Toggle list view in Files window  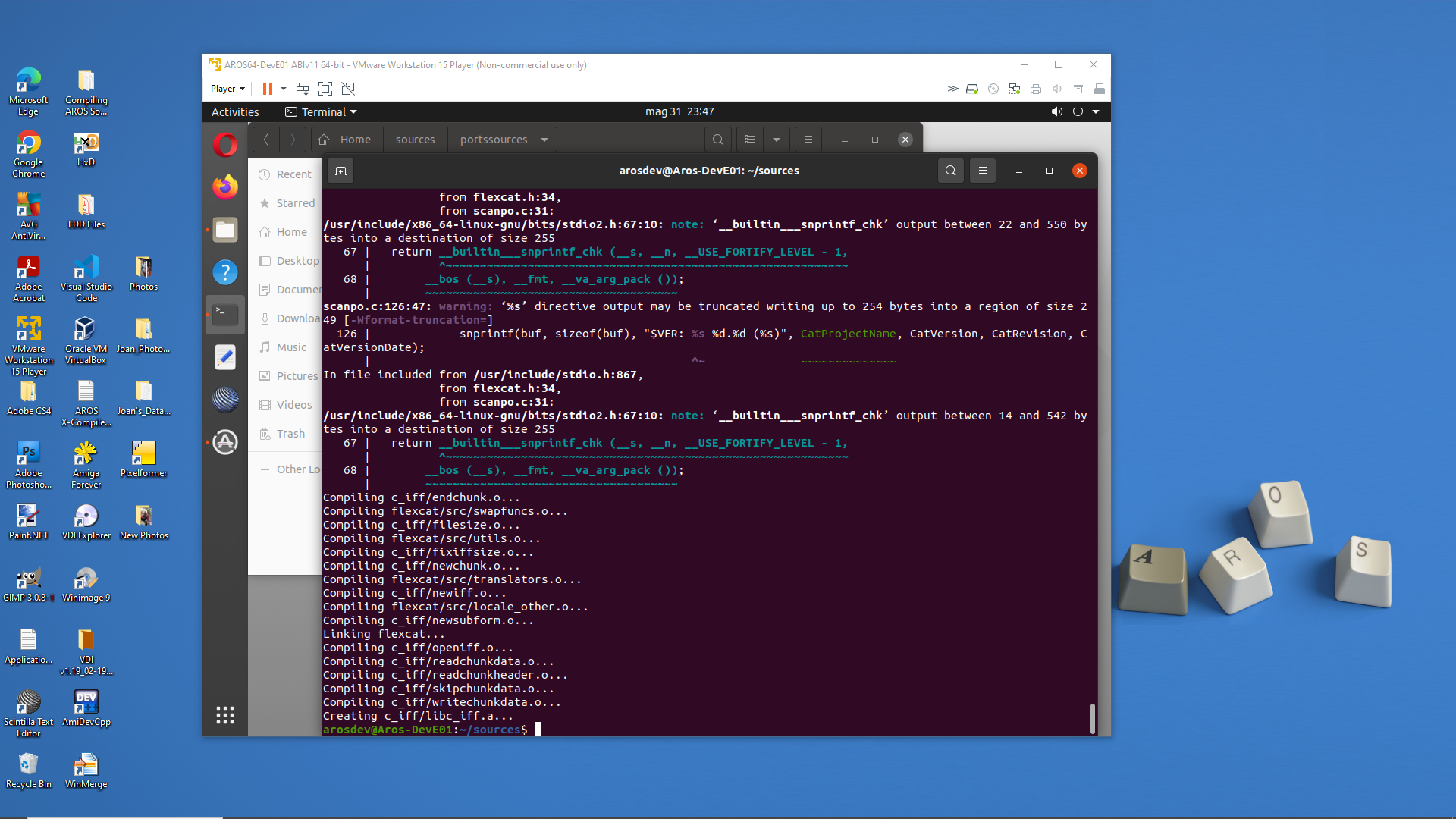click(x=750, y=140)
